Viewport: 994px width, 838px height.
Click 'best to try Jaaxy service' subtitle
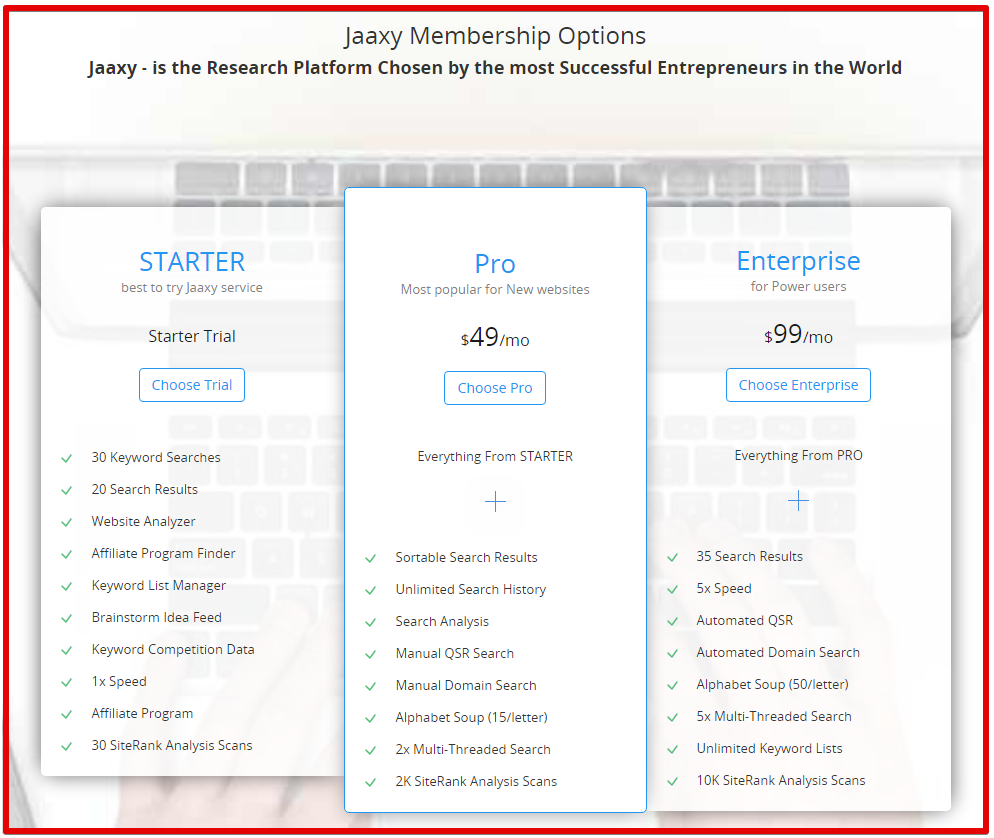point(192,288)
